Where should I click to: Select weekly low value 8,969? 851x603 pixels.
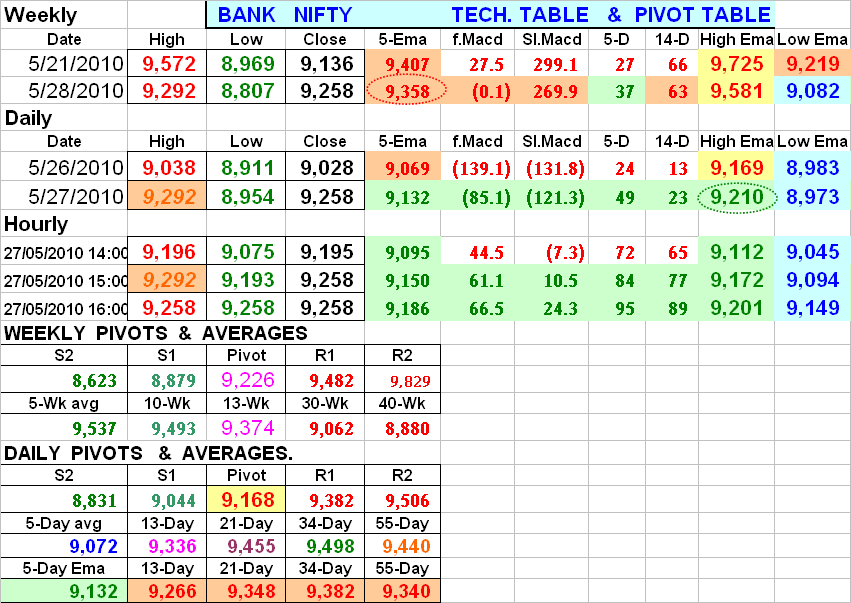[x=247, y=64]
